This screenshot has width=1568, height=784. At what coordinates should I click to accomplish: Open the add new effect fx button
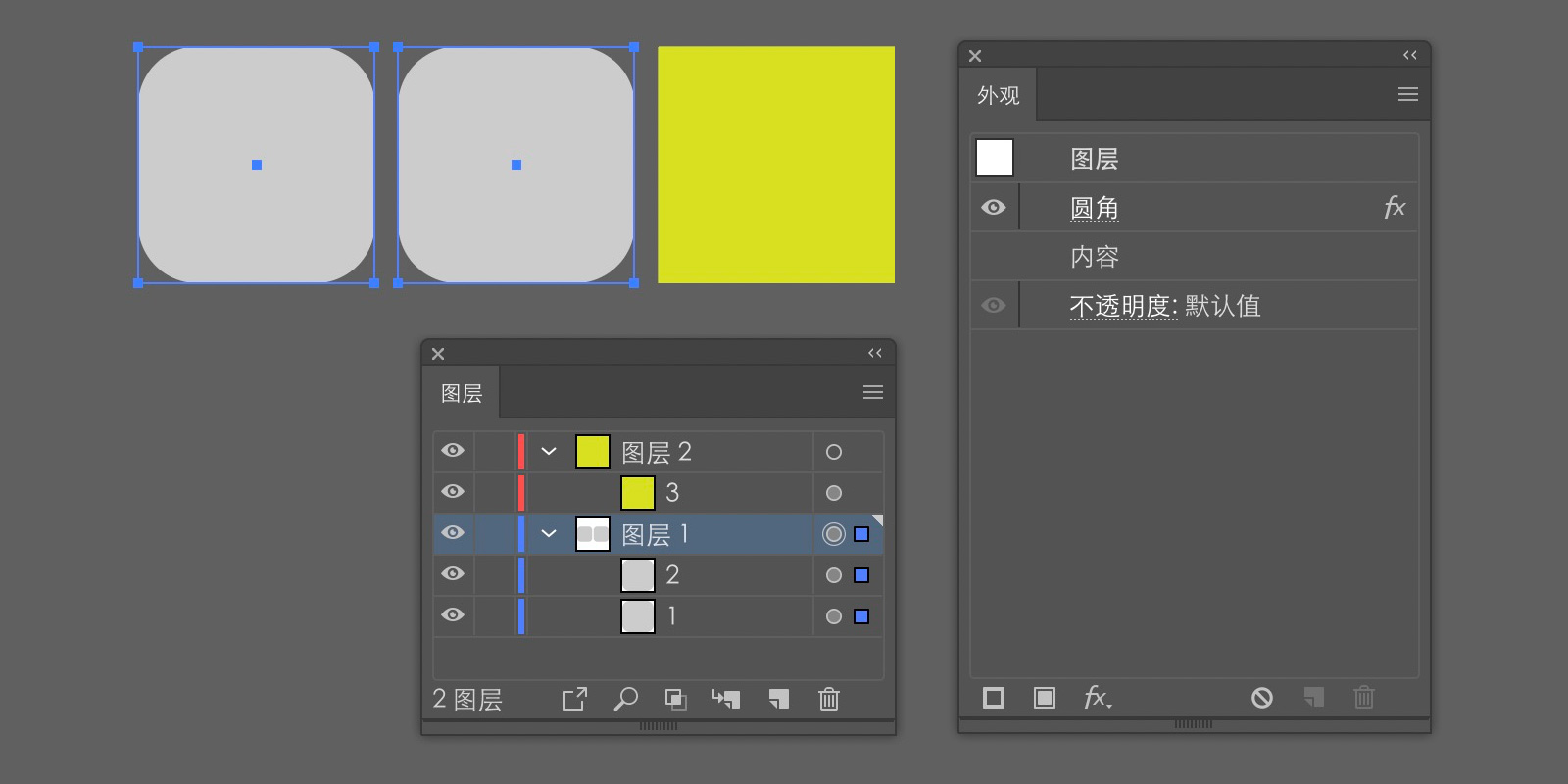click(1097, 698)
